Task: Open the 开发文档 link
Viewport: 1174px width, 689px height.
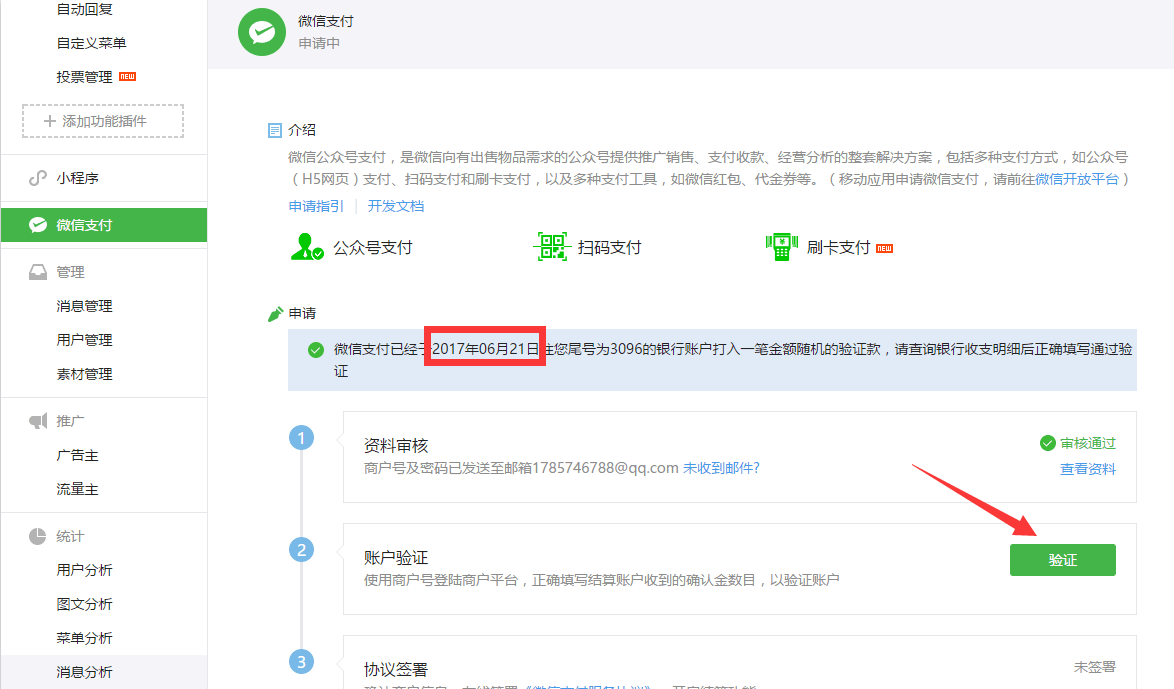Action: [x=396, y=206]
